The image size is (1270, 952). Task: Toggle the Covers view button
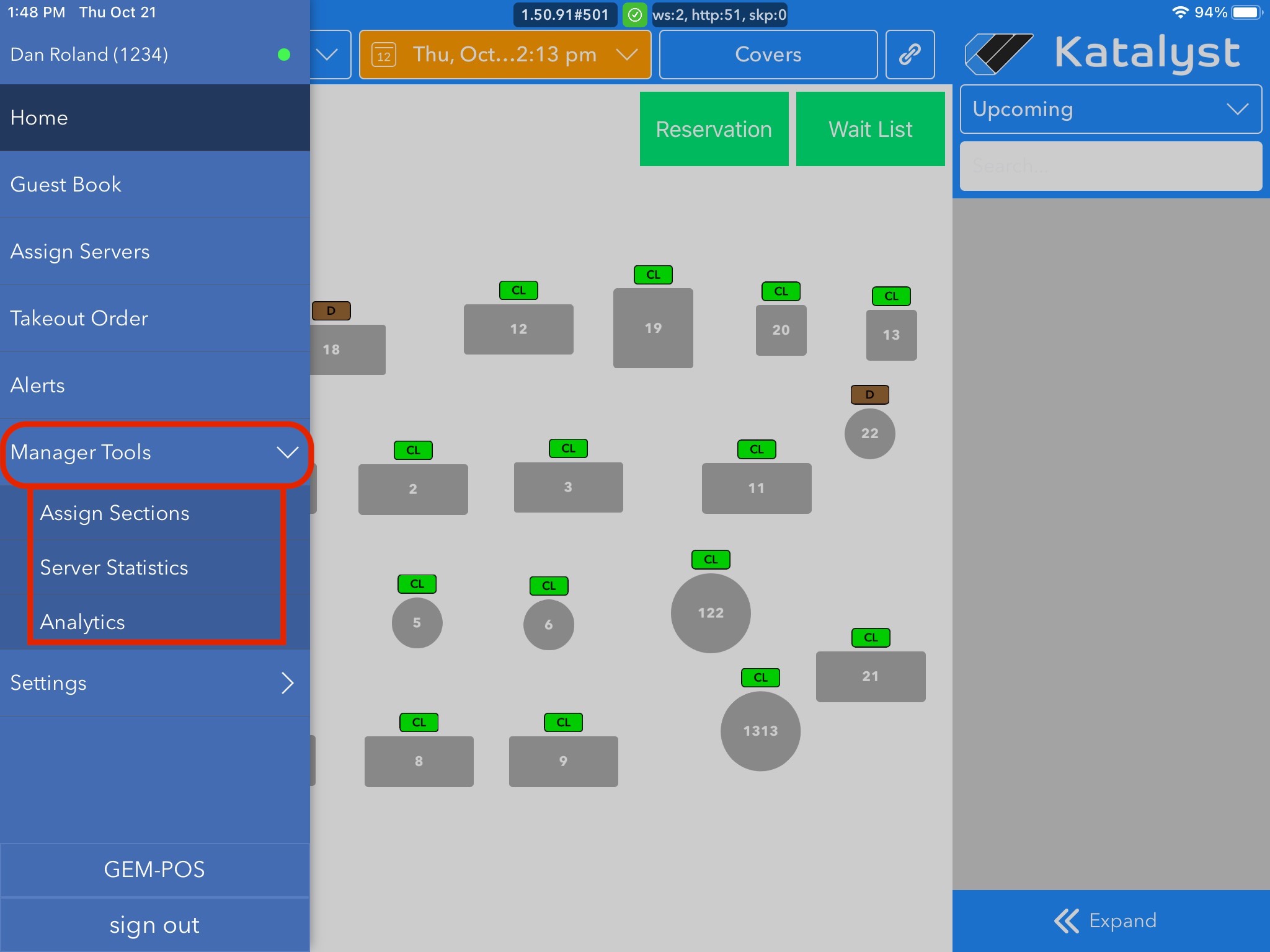(768, 55)
